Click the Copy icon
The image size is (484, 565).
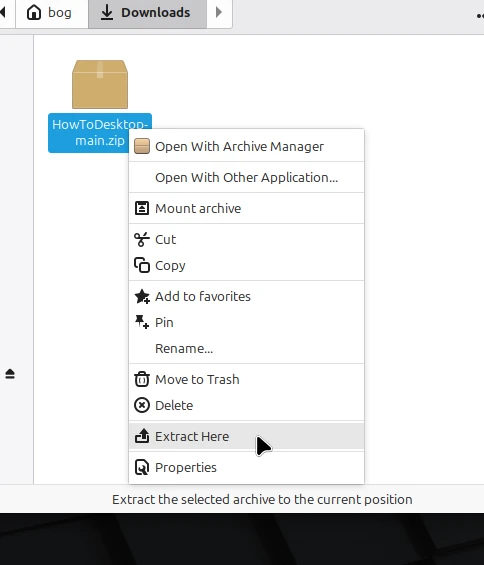tap(142, 265)
